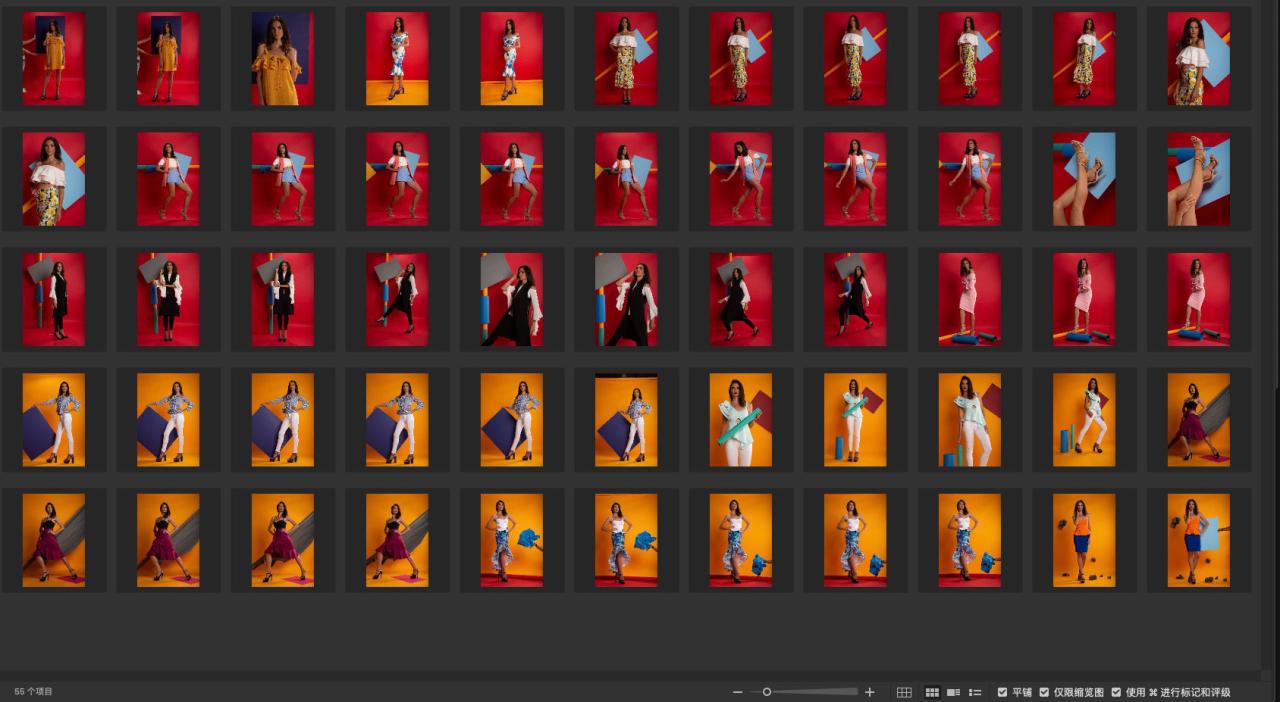Uncheck the 仅限缩览图 checkbox

click(1044, 692)
